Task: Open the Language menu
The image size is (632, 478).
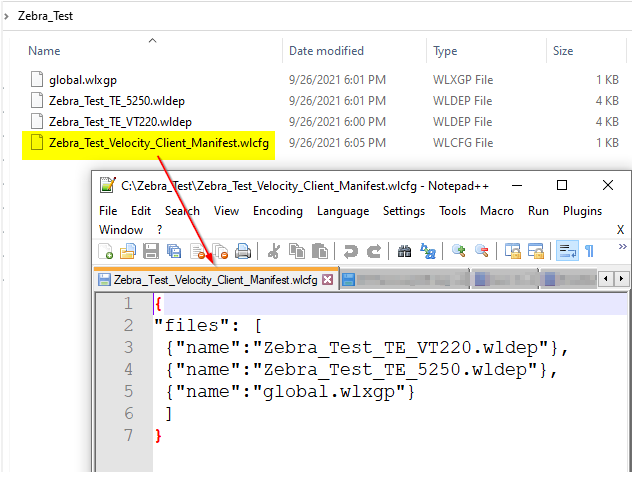Action: click(343, 211)
